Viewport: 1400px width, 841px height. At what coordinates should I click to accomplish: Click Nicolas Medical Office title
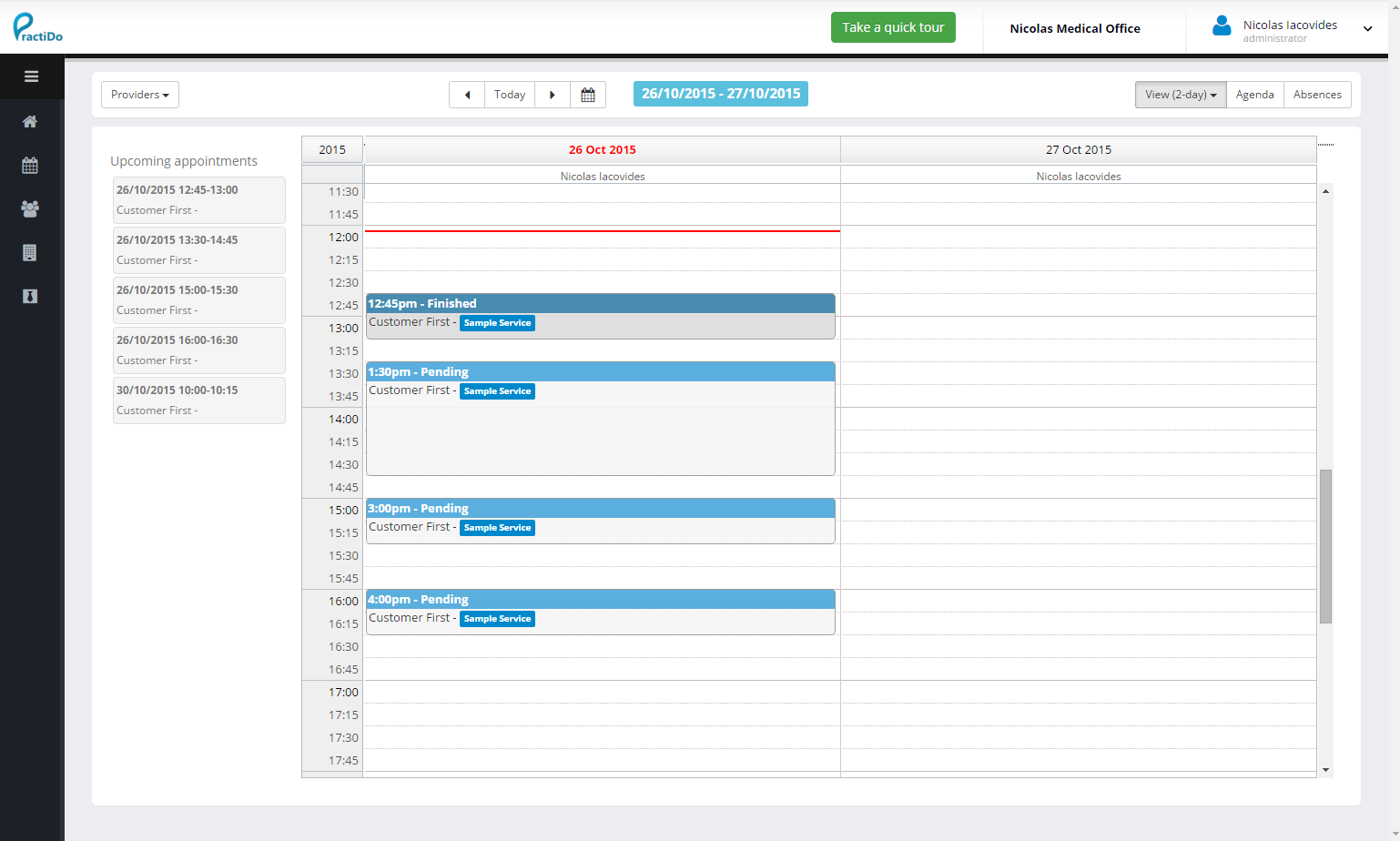click(1075, 28)
